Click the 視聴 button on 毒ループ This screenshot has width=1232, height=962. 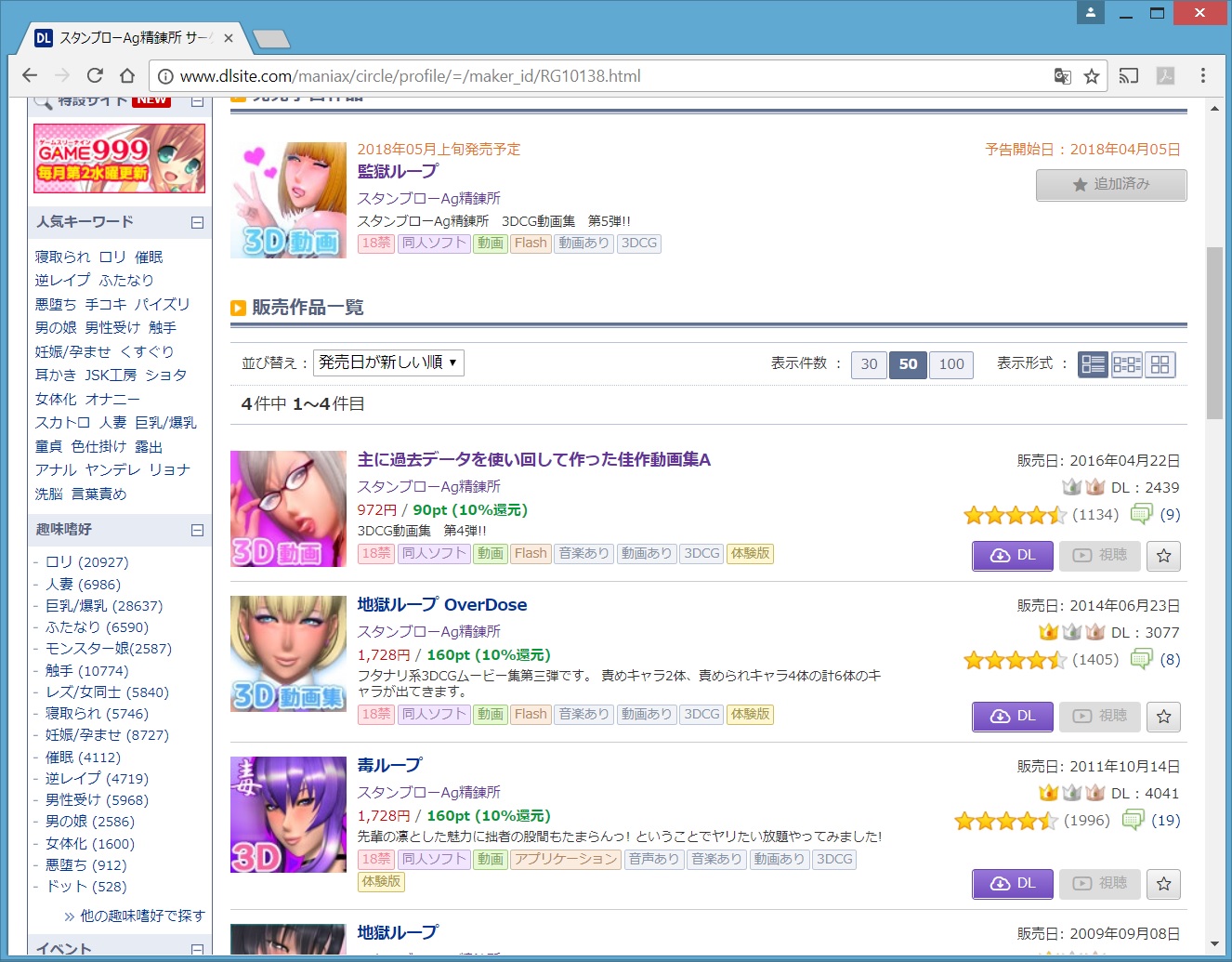coord(1100,883)
